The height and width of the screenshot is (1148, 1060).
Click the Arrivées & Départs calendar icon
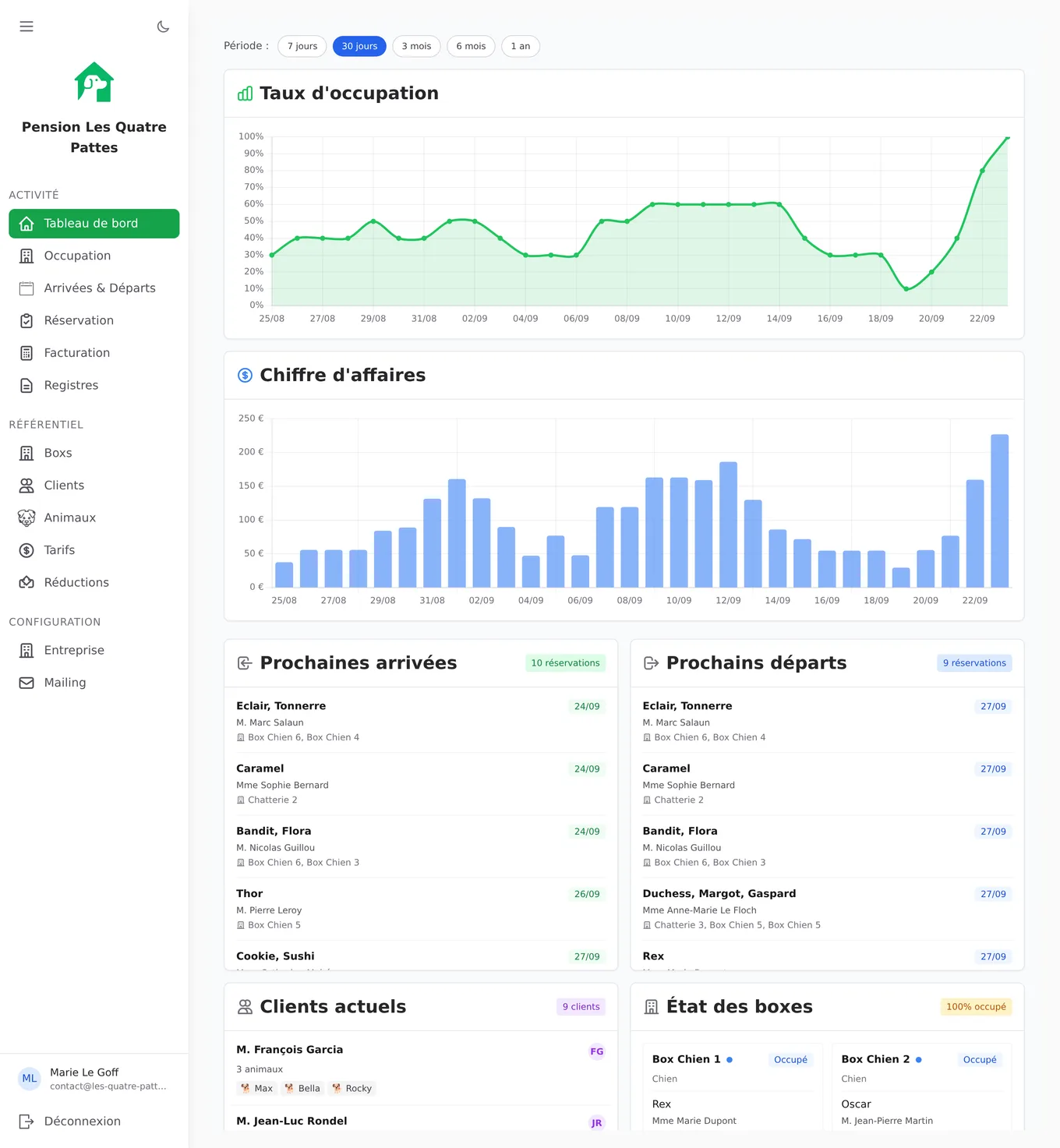pyautogui.click(x=26, y=288)
